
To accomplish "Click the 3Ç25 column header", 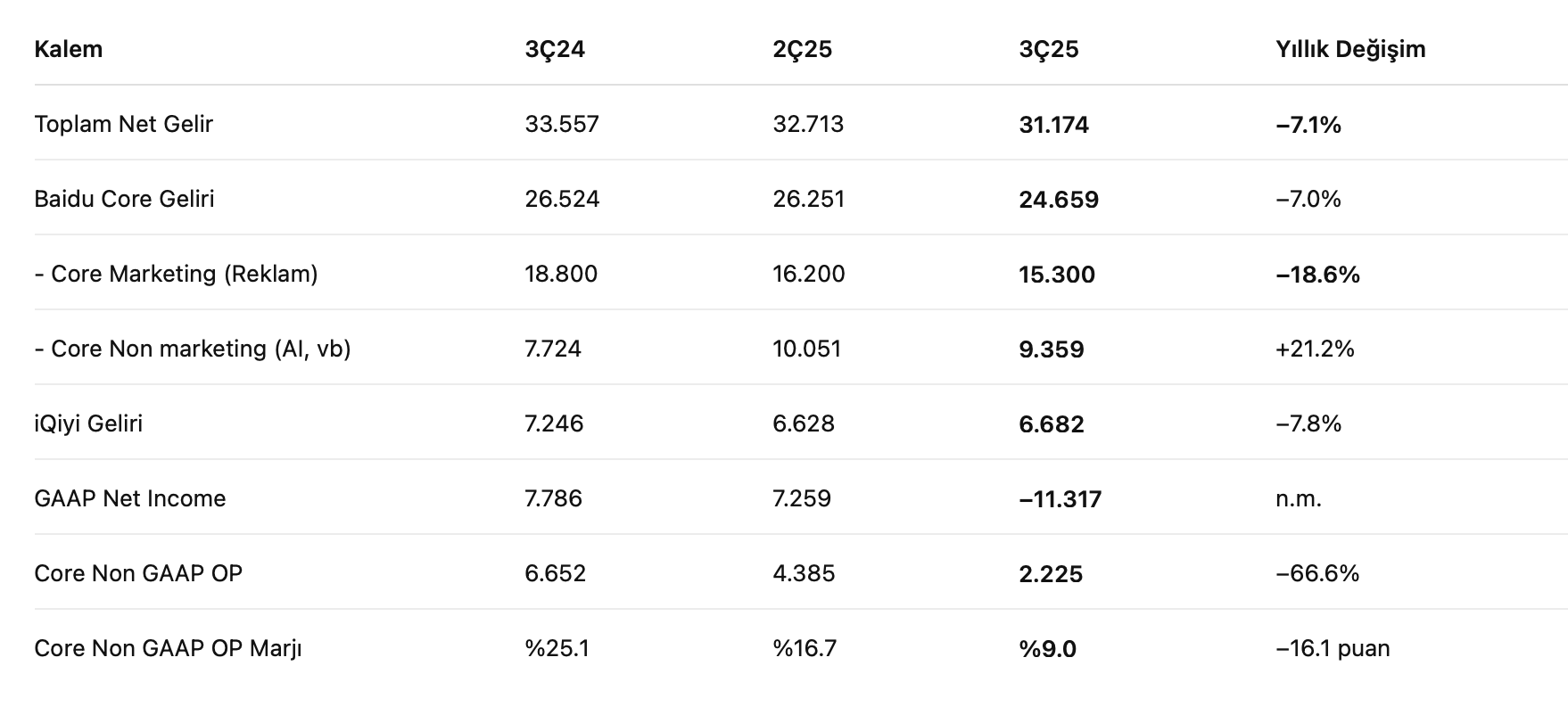I will point(1049,49).
